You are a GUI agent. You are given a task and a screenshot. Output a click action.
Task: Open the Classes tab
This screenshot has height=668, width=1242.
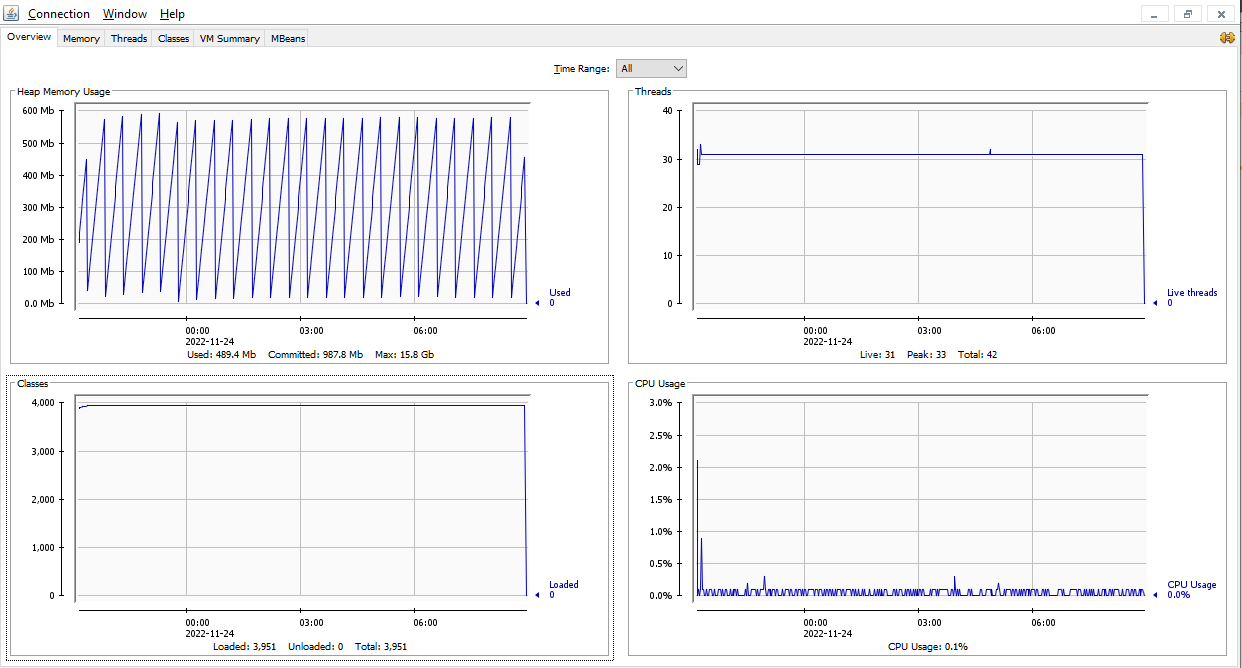[x=173, y=38]
